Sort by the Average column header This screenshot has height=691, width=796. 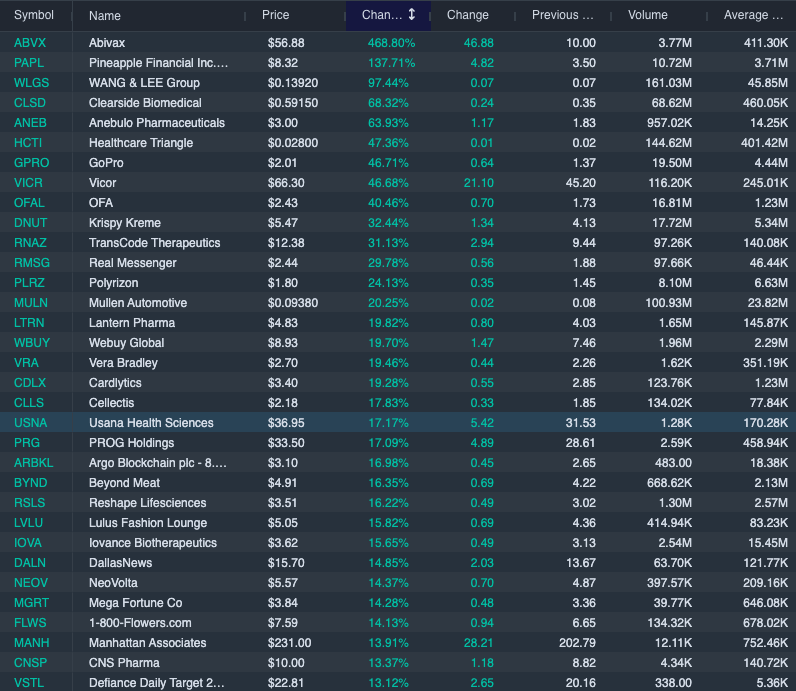(x=753, y=15)
